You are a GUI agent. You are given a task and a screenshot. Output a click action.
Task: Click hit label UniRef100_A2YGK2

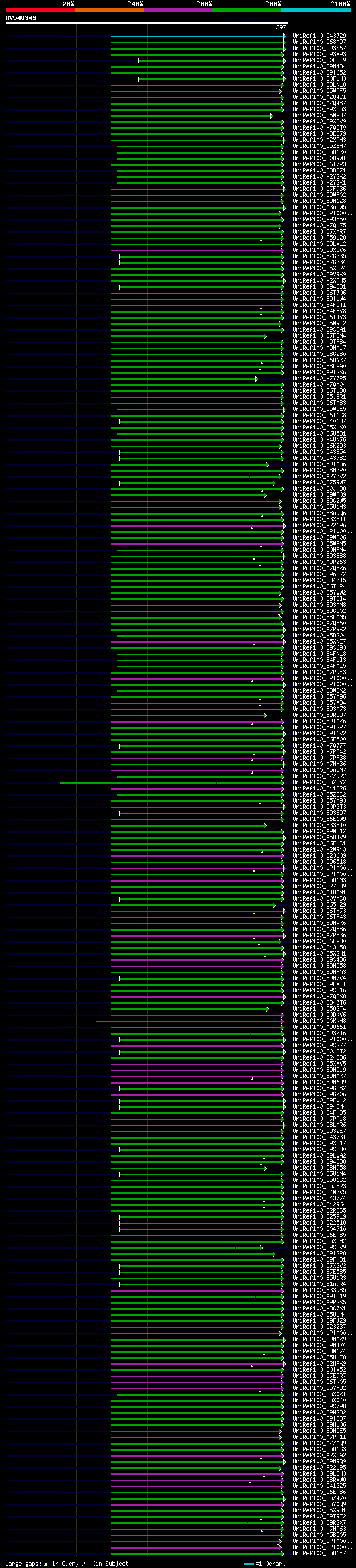pos(319,176)
